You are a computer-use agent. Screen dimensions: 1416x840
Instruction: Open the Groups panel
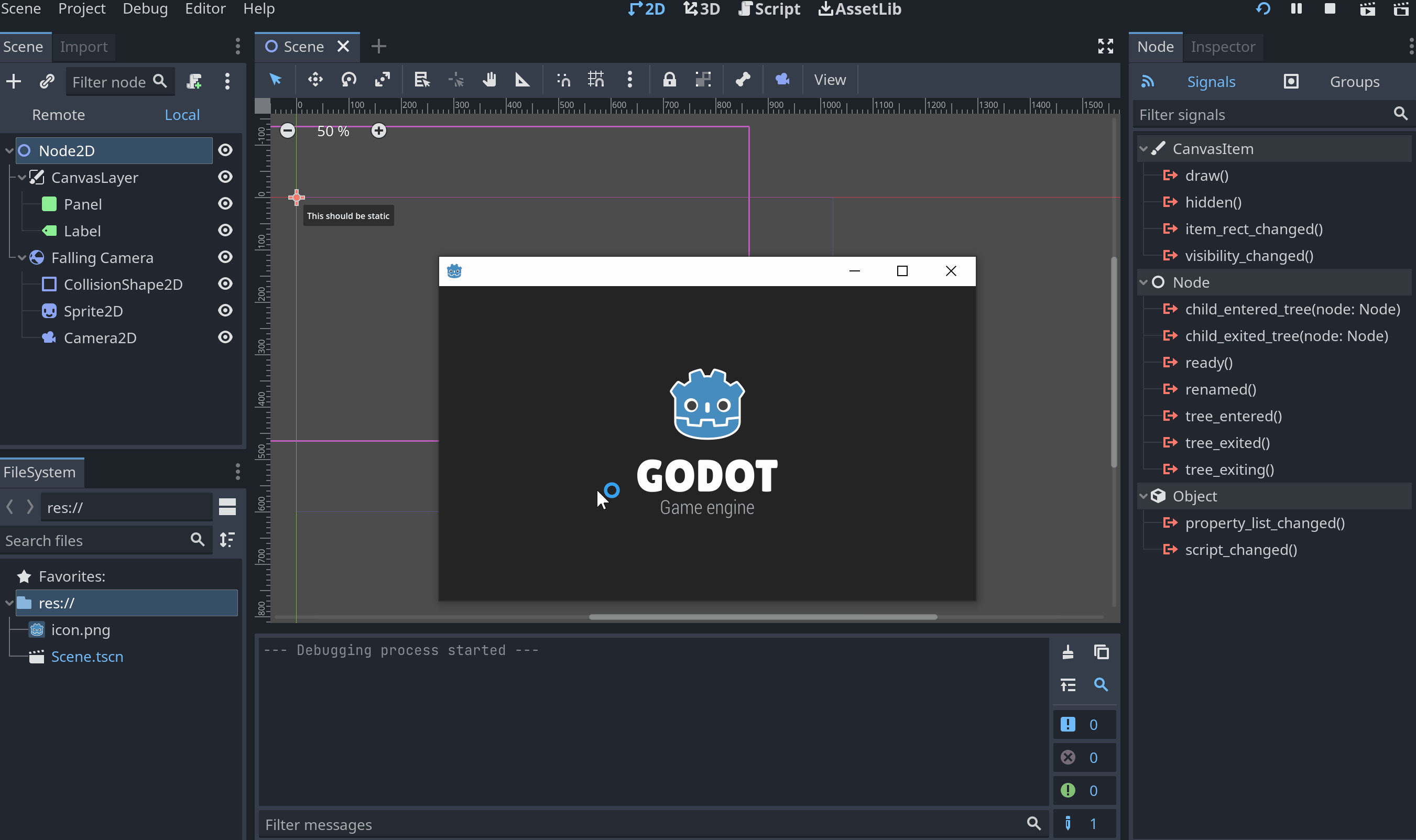pyautogui.click(x=1354, y=82)
